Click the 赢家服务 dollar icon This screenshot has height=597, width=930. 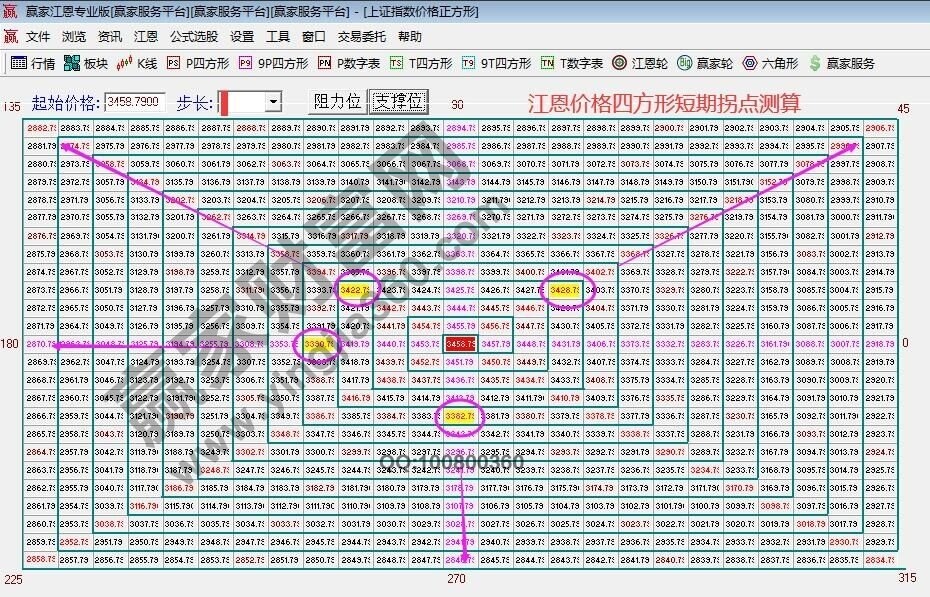click(x=841, y=63)
